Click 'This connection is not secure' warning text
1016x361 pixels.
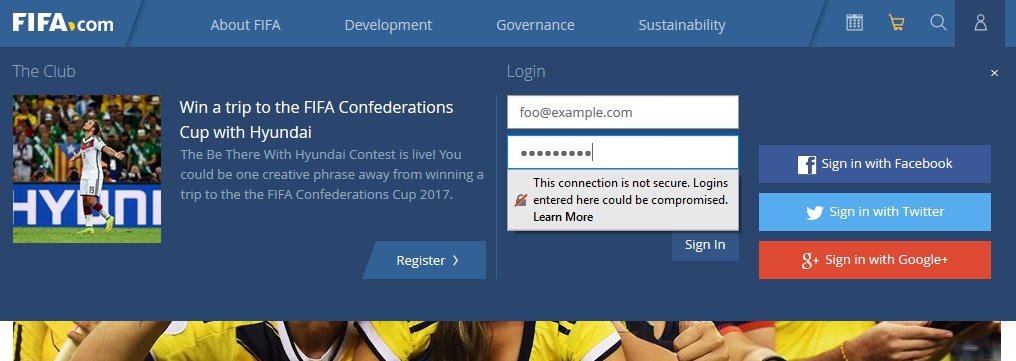(630, 191)
